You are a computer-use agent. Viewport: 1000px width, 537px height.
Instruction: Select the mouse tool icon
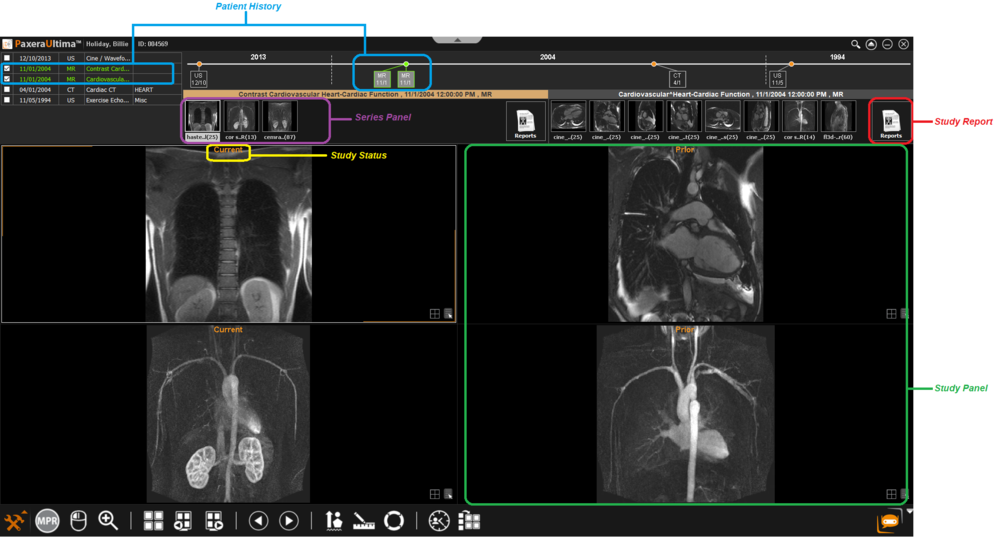click(78, 521)
